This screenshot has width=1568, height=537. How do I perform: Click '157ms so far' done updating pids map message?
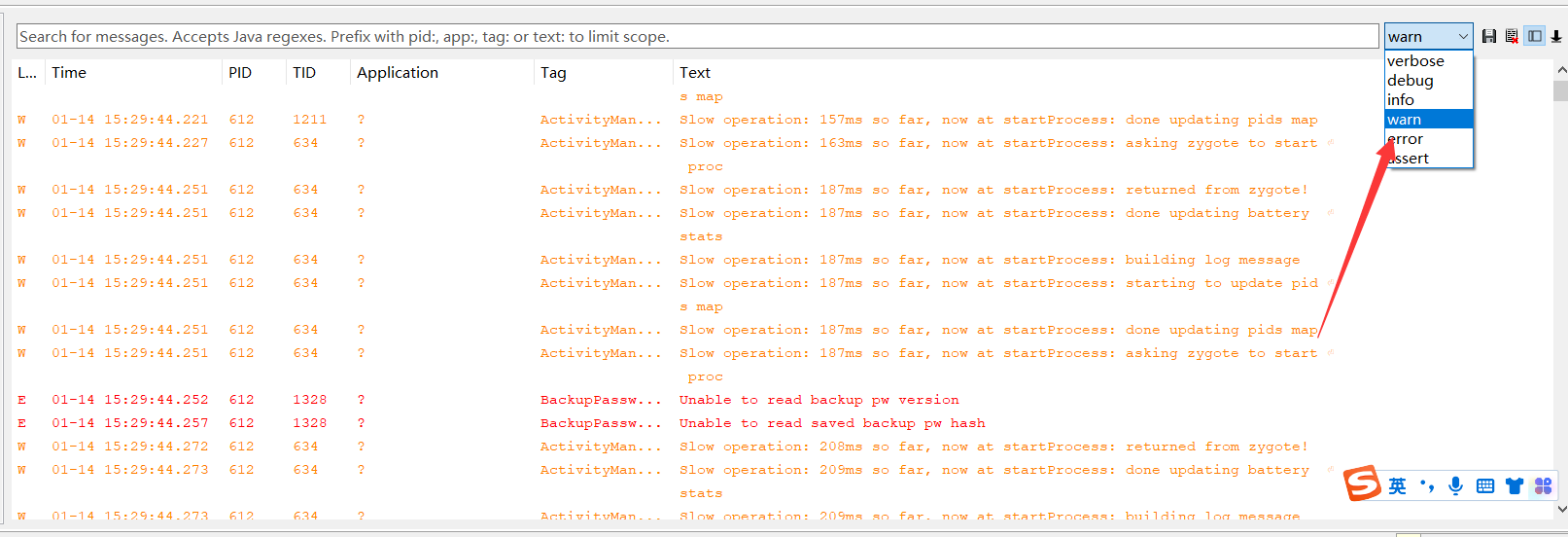(x=998, y=120)
